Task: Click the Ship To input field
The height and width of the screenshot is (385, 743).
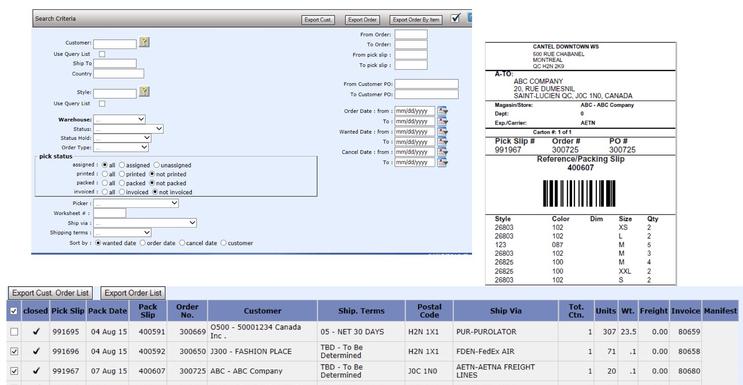Action: click(115, 64)
